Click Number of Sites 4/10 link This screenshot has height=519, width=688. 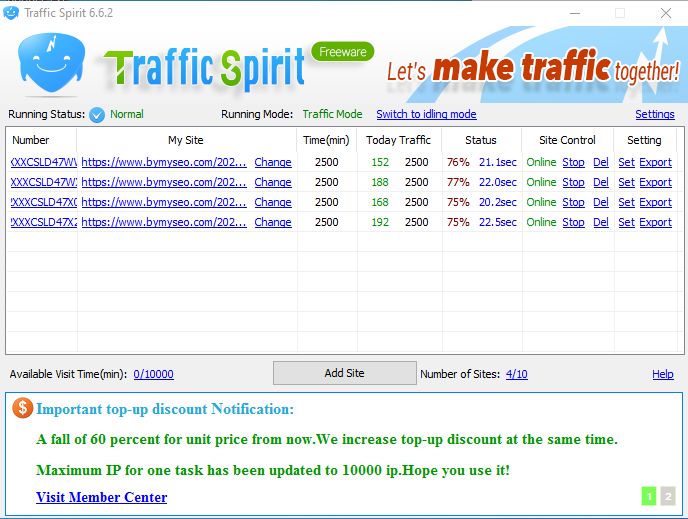[516, 374]
